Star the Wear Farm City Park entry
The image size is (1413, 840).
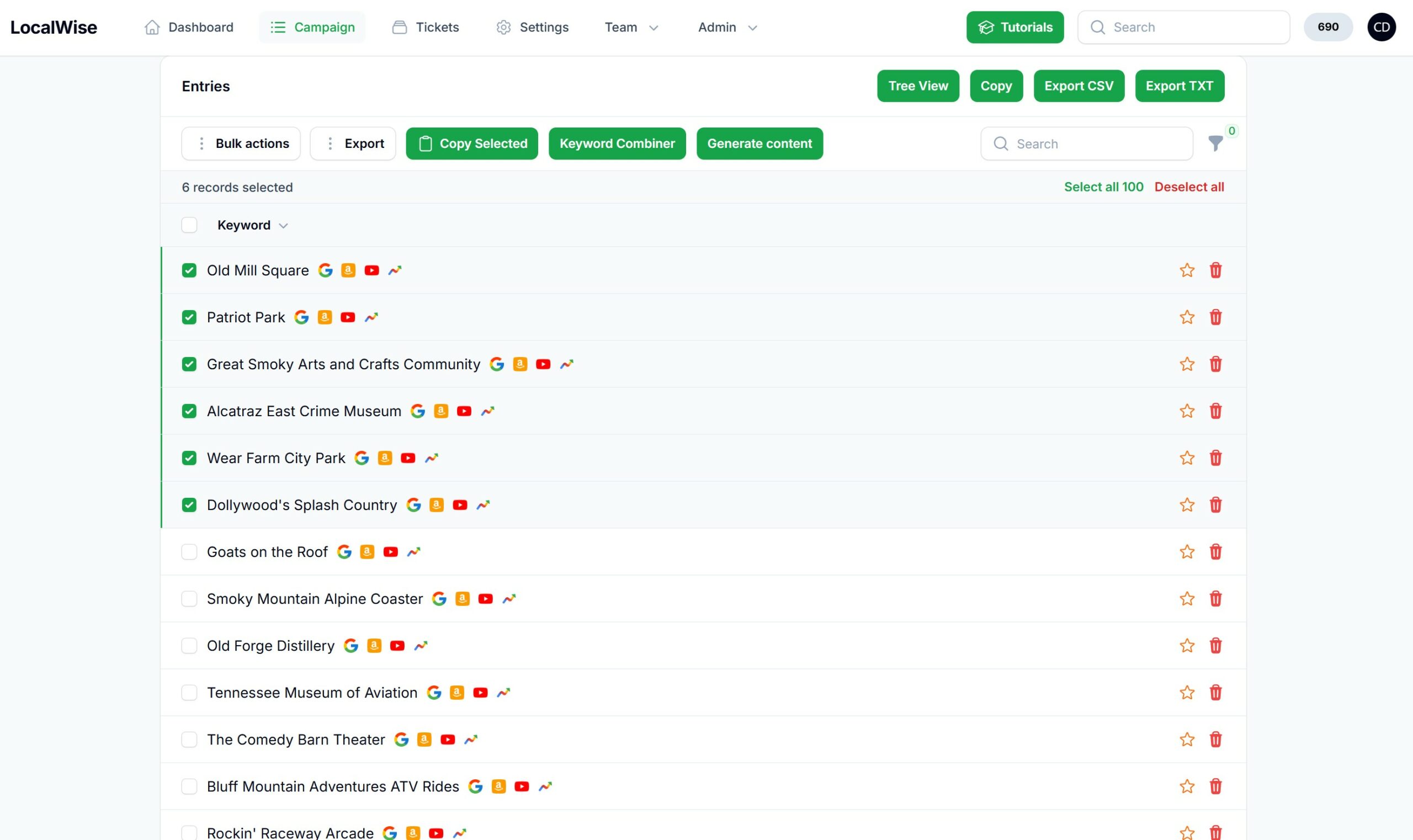[x=1187, y=458]
